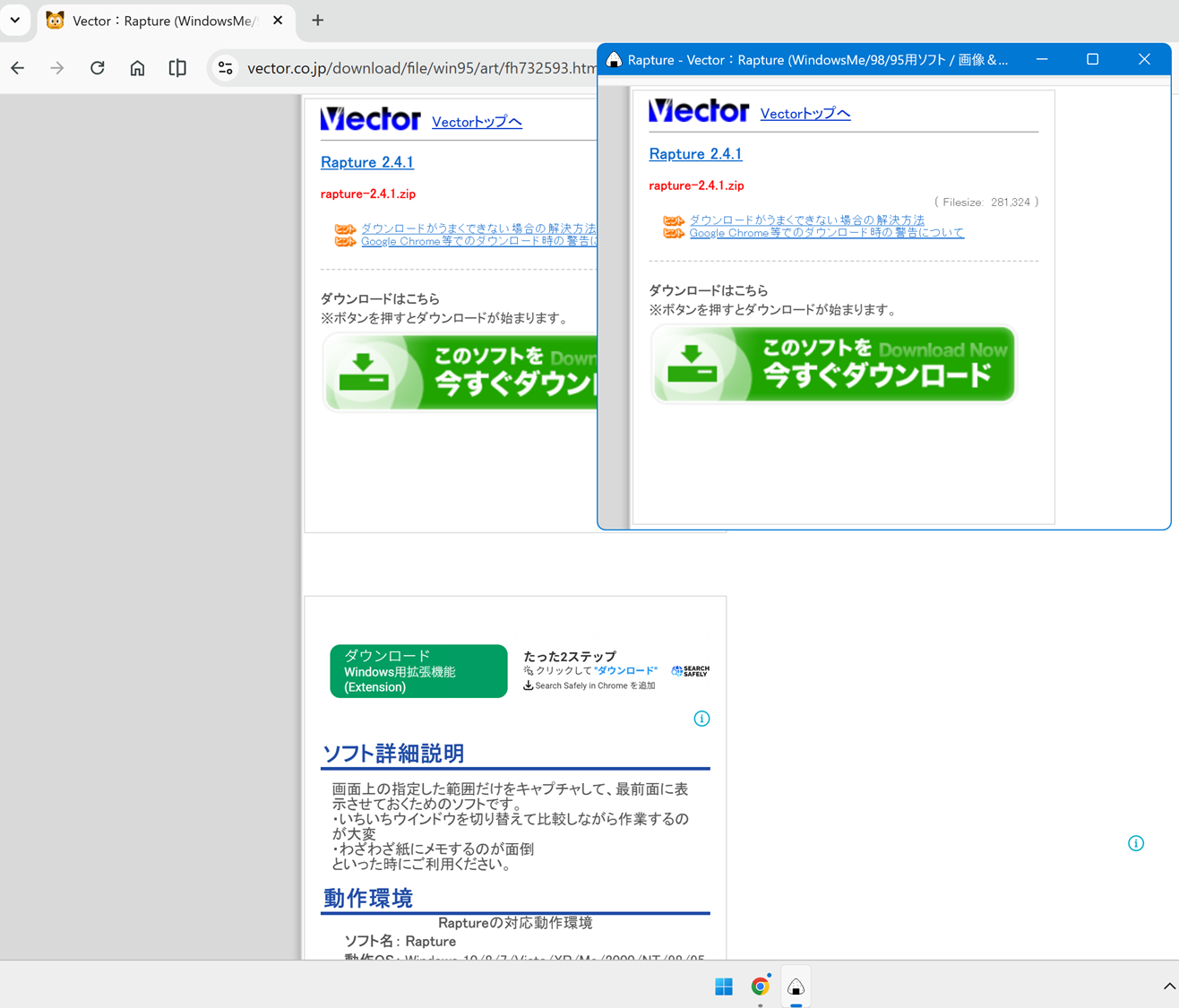Image resolution: width=1179 pixels, height=1008 pixels.
Task: Click the 動作環境 heading
Action: click(x=368, y=899)
